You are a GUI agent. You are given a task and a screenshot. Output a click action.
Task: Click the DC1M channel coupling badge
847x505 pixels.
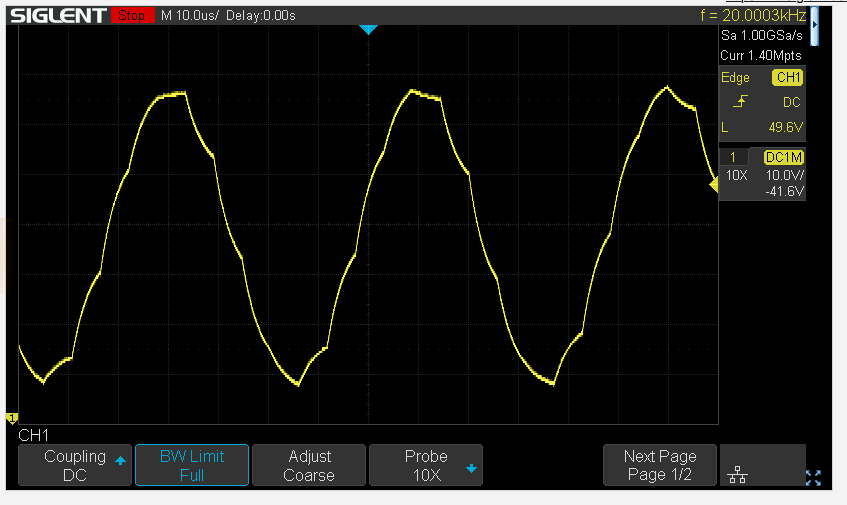(784, 158)
